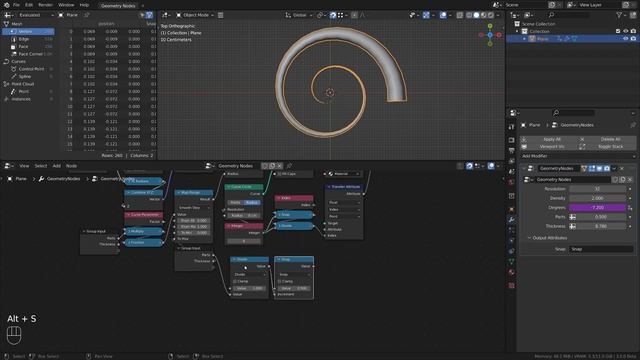The image size is (640, 360).
Task: Open the Modifier properties wrench tab
Action: (512, 220)
